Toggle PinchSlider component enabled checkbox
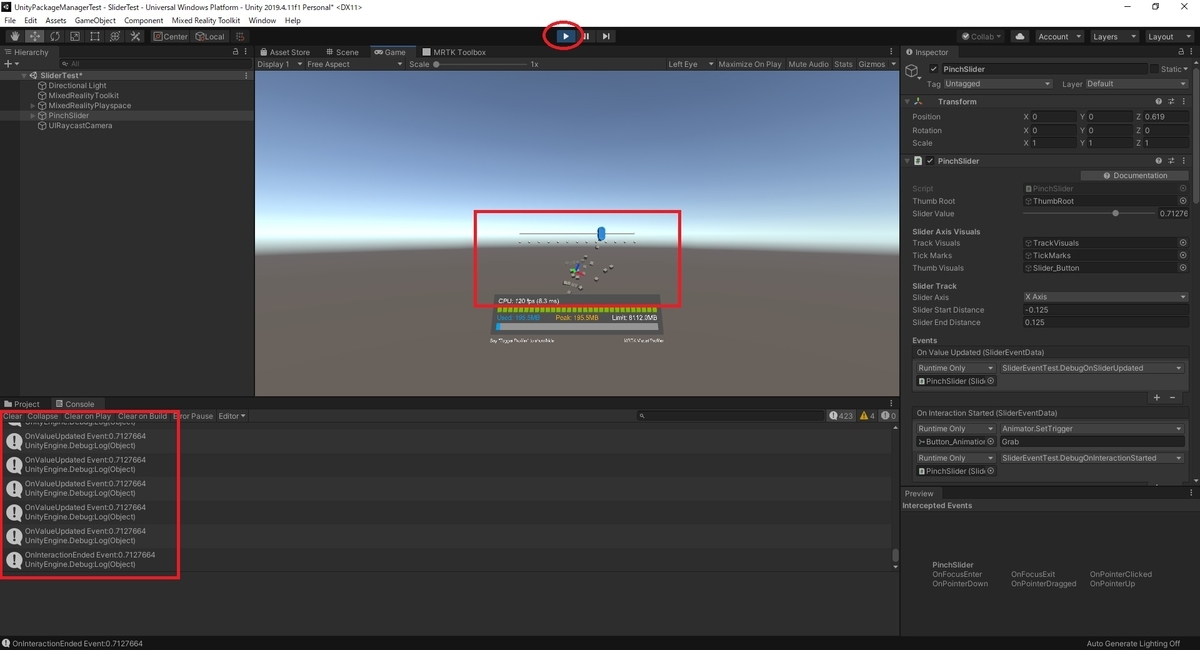Image resolution: width=1200 pixels, height=650 pixels. click(x=930, y=161)
